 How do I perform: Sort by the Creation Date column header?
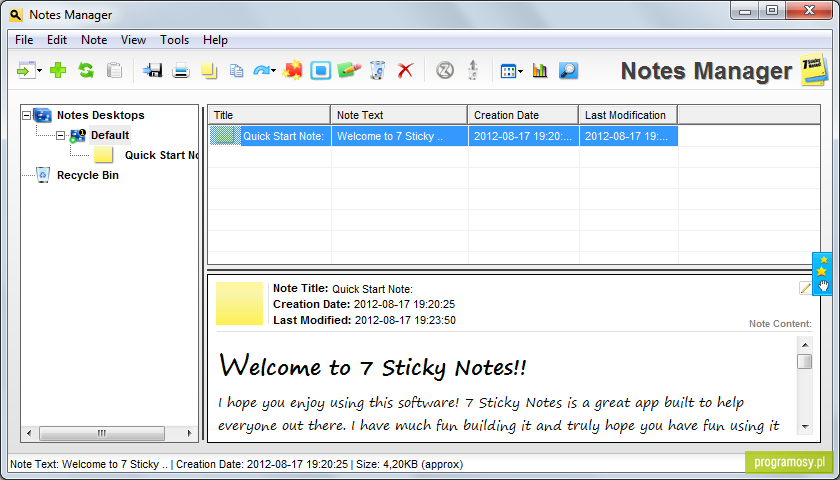(x=523, y=115)
